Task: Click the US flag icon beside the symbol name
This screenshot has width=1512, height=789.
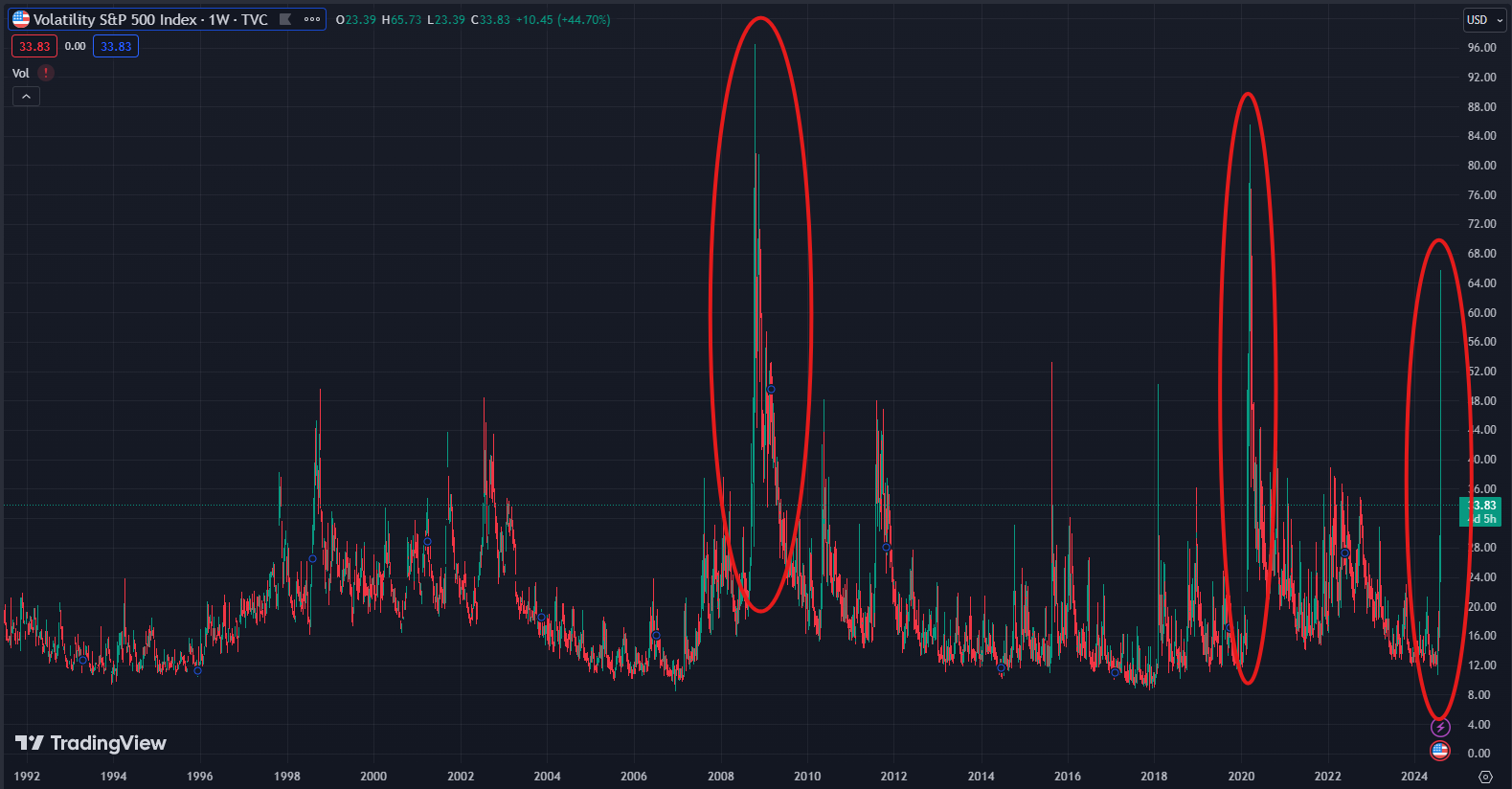Action: (x=21, y=19)
